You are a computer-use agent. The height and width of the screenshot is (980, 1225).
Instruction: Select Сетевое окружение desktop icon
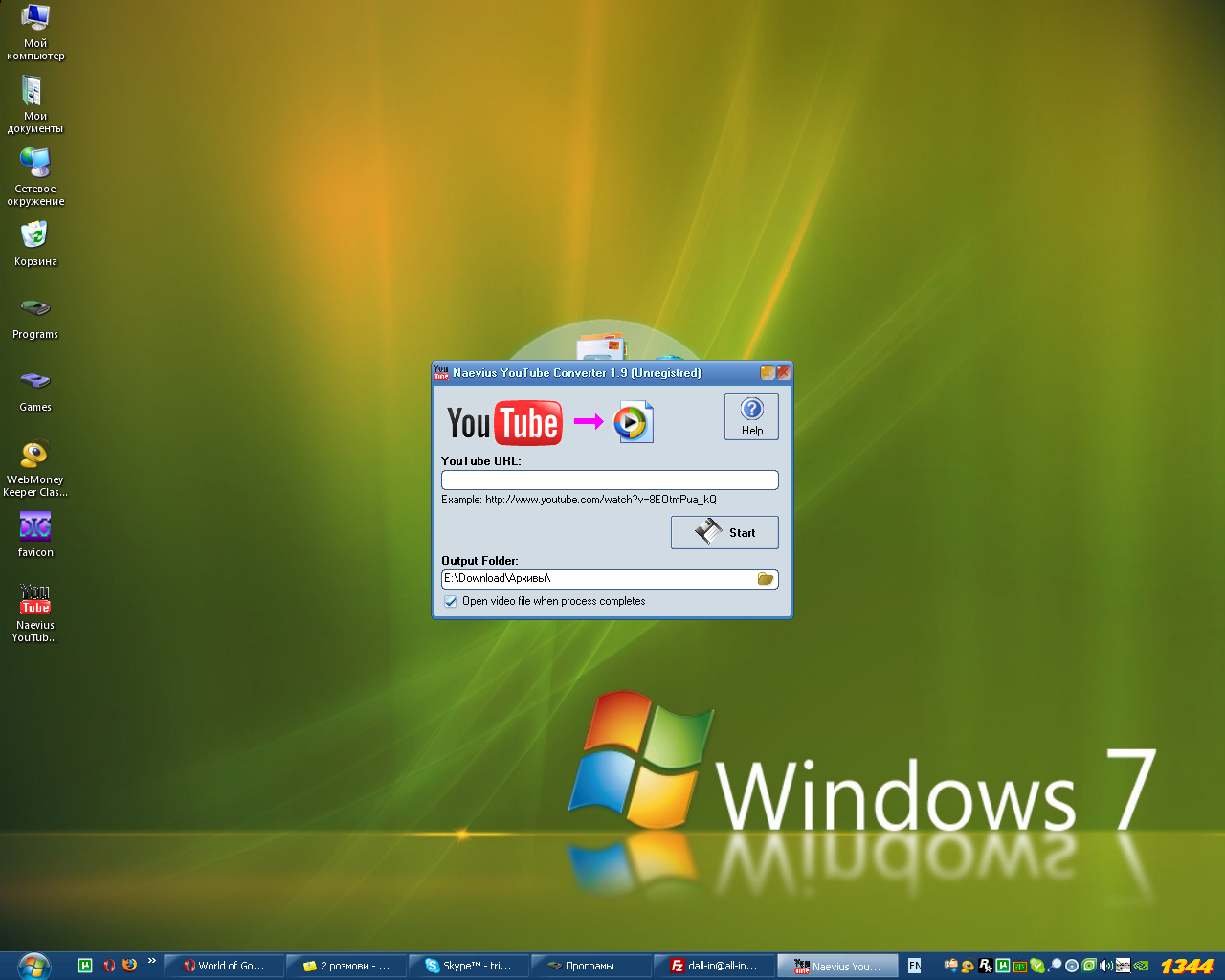click(35, 177)
